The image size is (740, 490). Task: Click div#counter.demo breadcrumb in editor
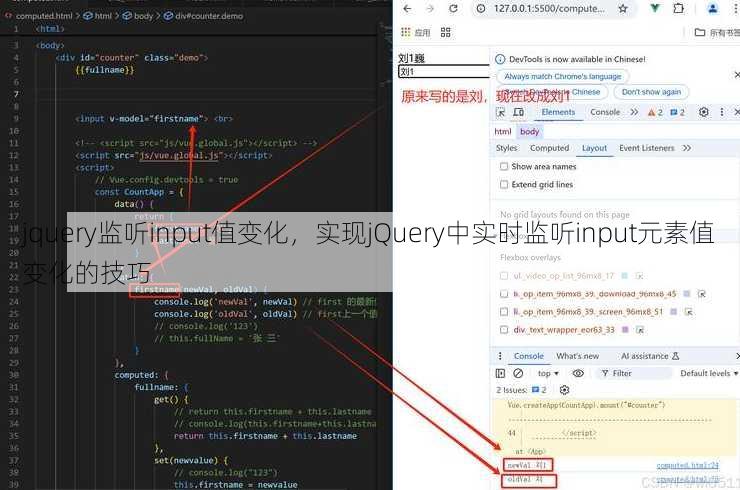(x=203, y=16)
